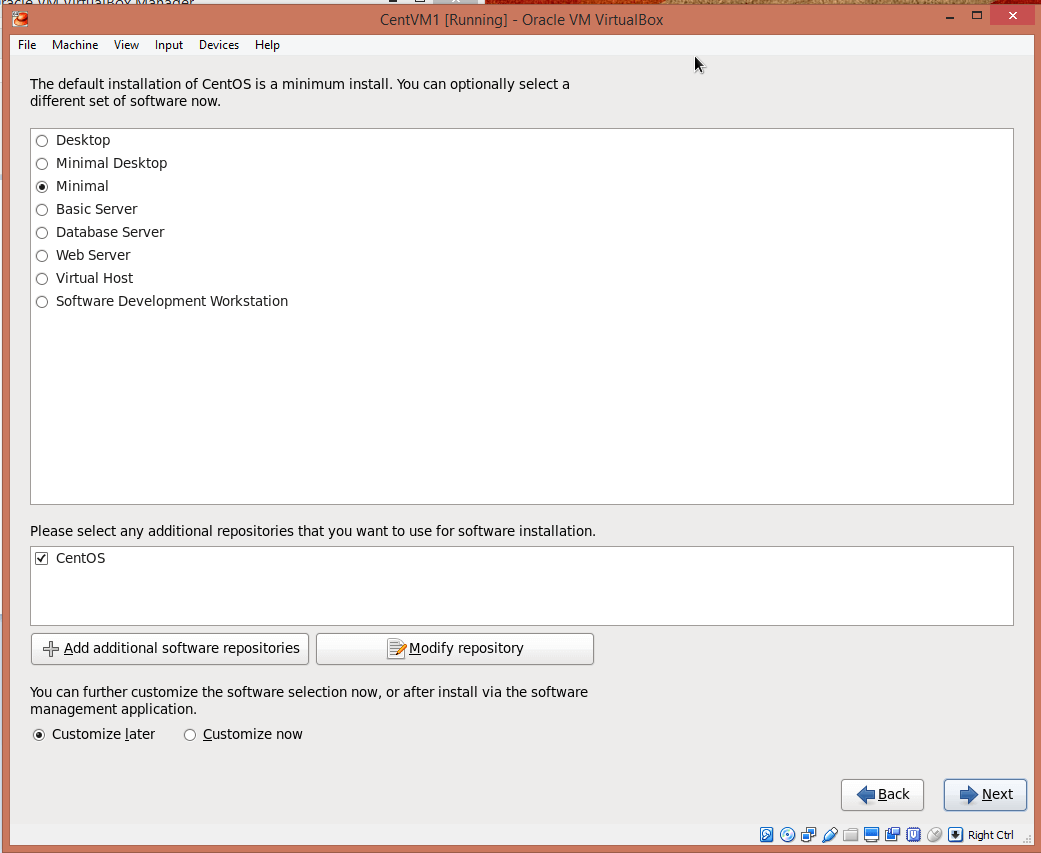
Task: Click the network adapters status icon
Action: (809, 835)
